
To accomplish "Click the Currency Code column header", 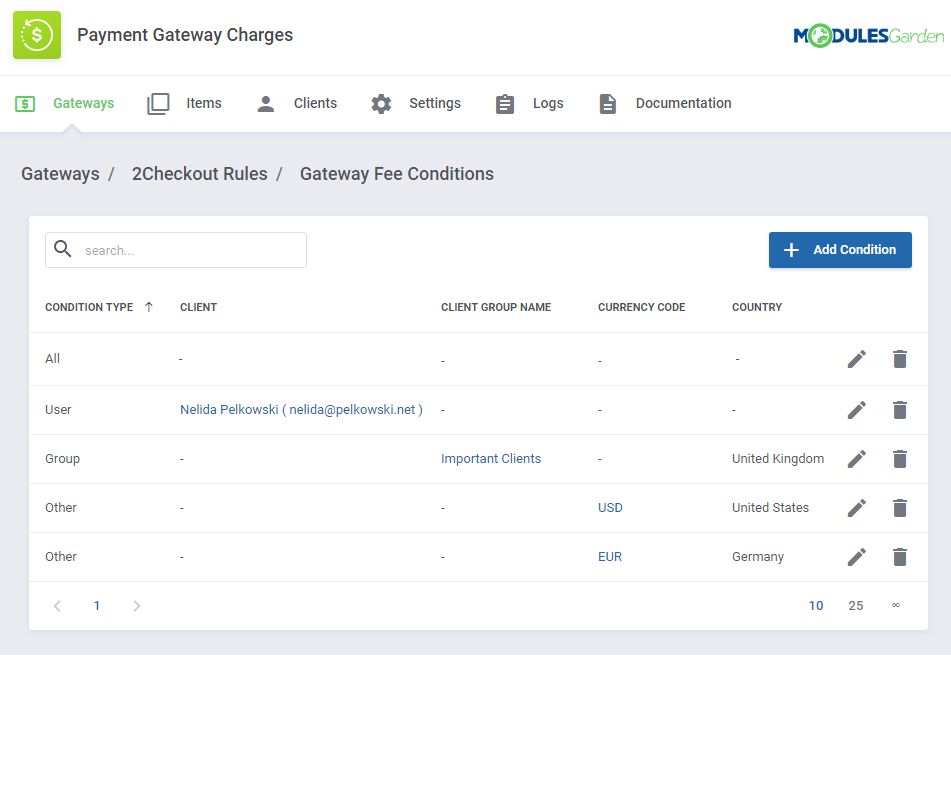I will coord(642,307).
